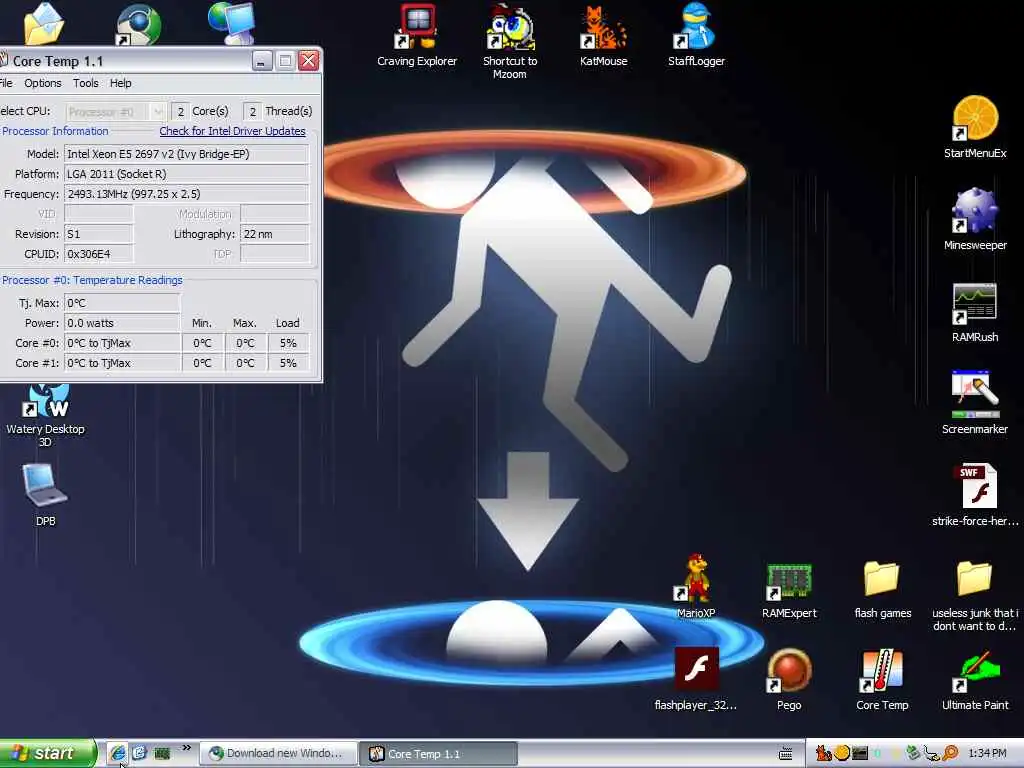
Task: Select the strike-force-her SWF file icon
Action: [975, 487]
